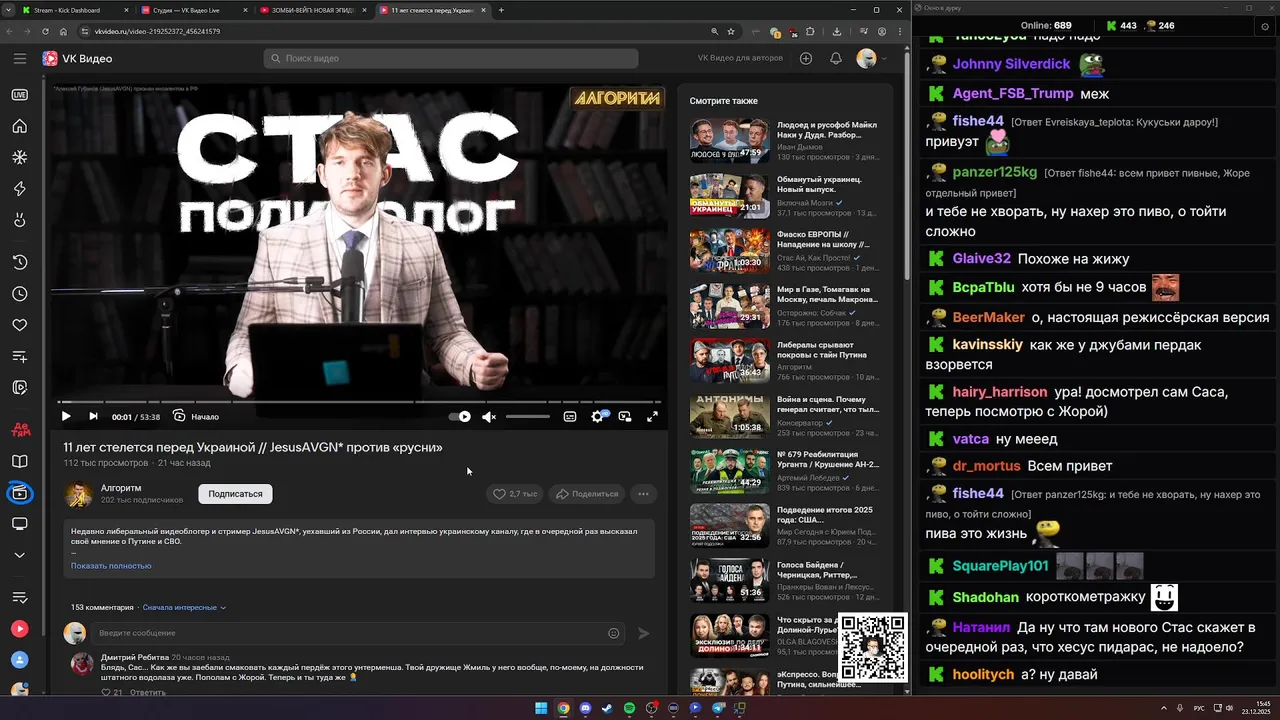Enter fullscreen video mode
The height and width of the screenshot is (720, 1280).
point(652,416)
